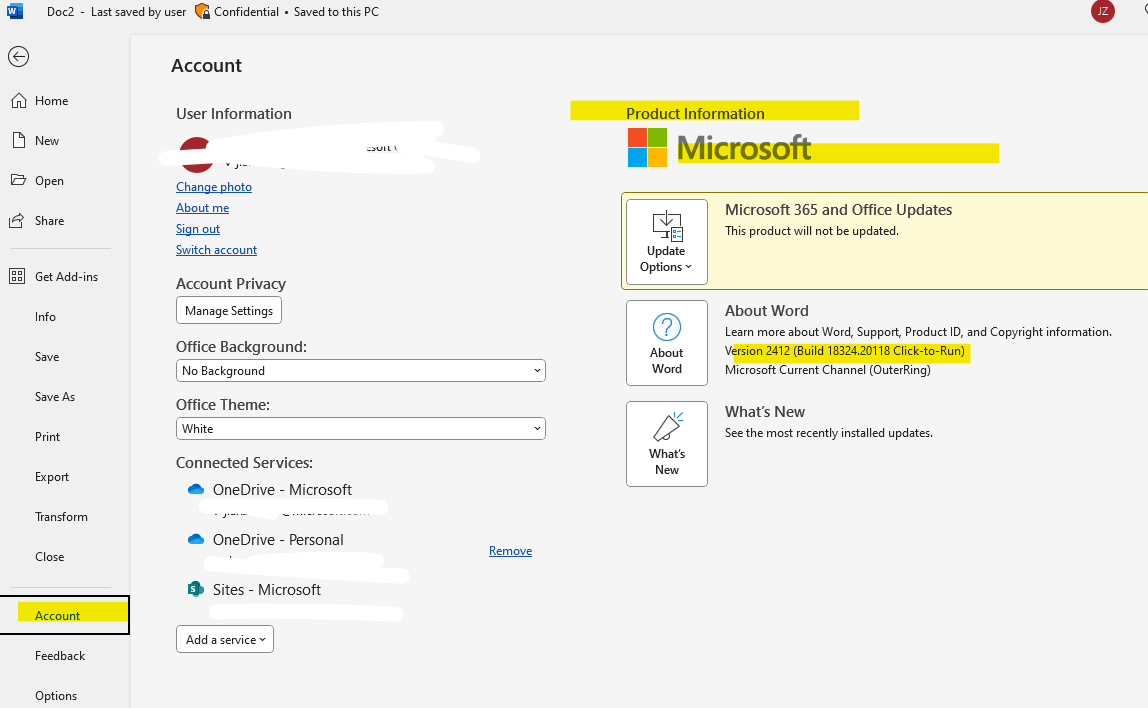
Task: Click the Connected Services heading
Action: (244, 463)
